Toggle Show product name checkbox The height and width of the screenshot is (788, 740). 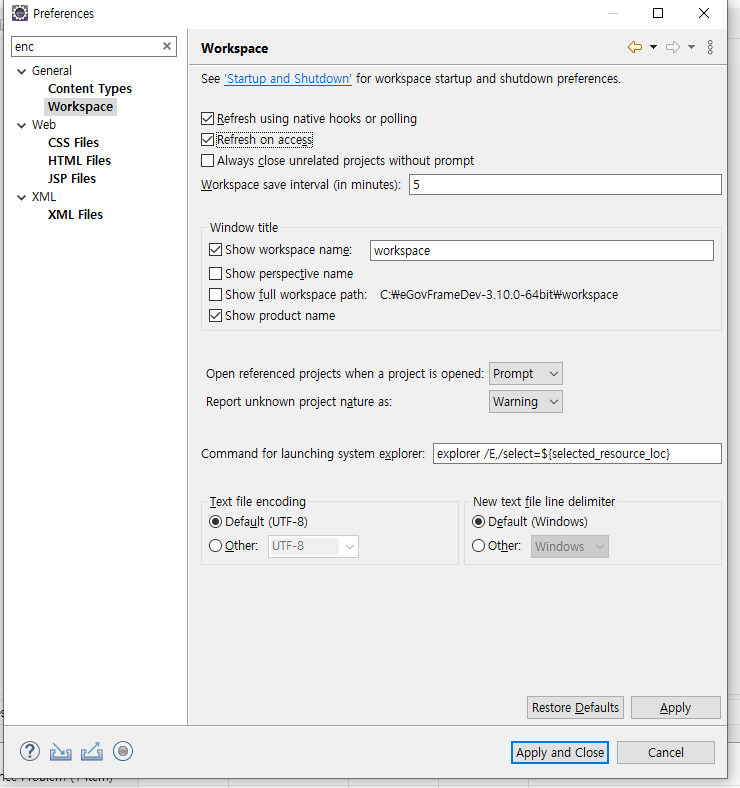[x=215, y=316]
